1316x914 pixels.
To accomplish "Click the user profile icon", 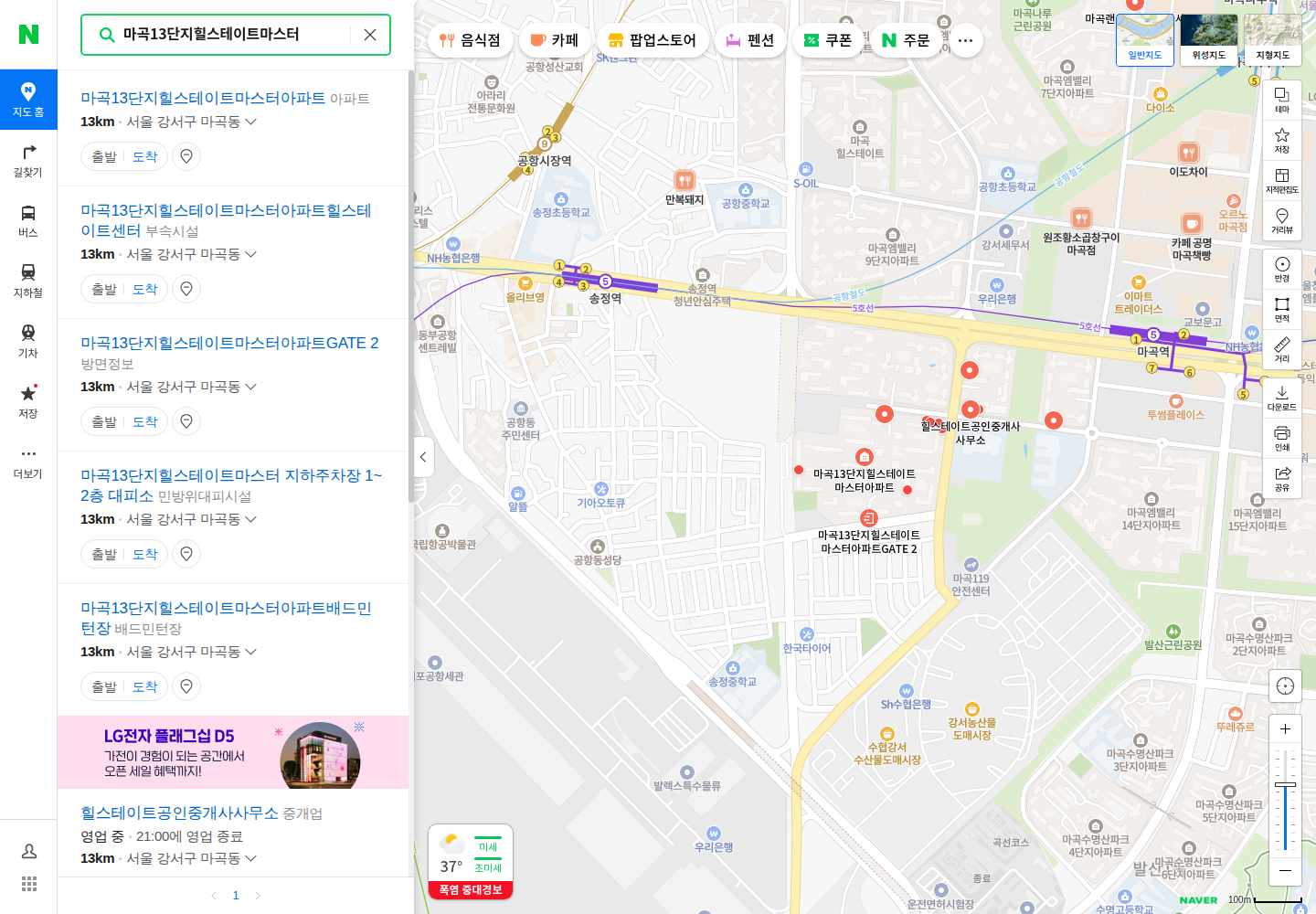I will (29, 851).
